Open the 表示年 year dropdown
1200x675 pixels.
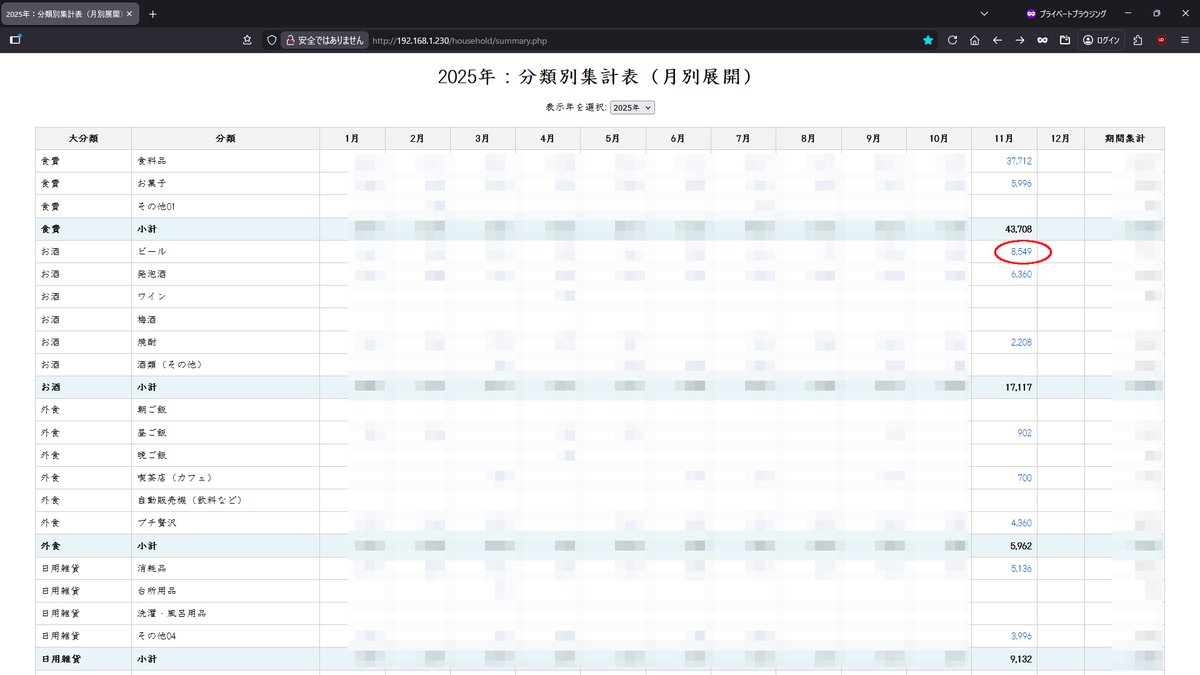click(x=632, y=107)
